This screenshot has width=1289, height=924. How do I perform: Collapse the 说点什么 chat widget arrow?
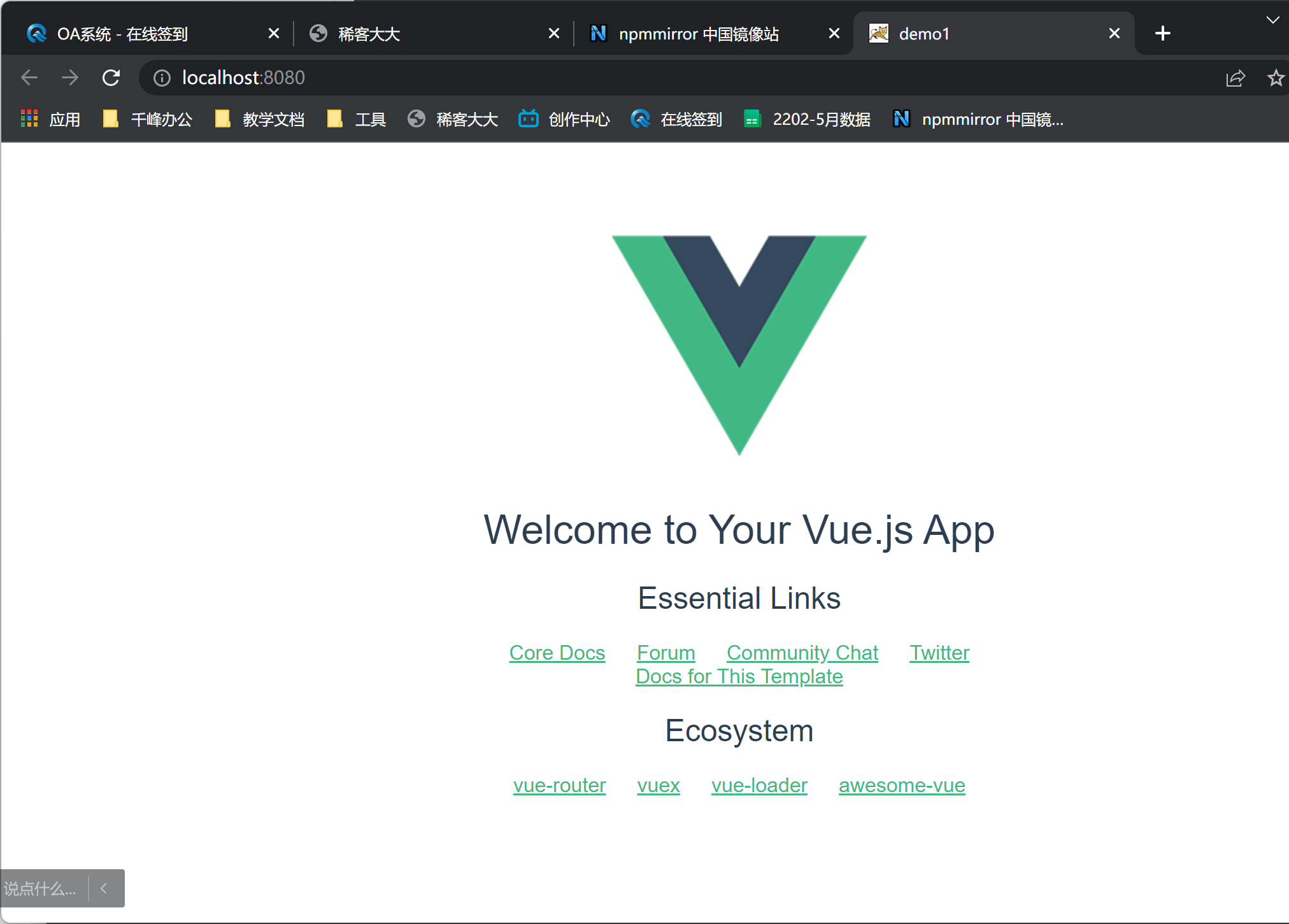pos(104,888)
